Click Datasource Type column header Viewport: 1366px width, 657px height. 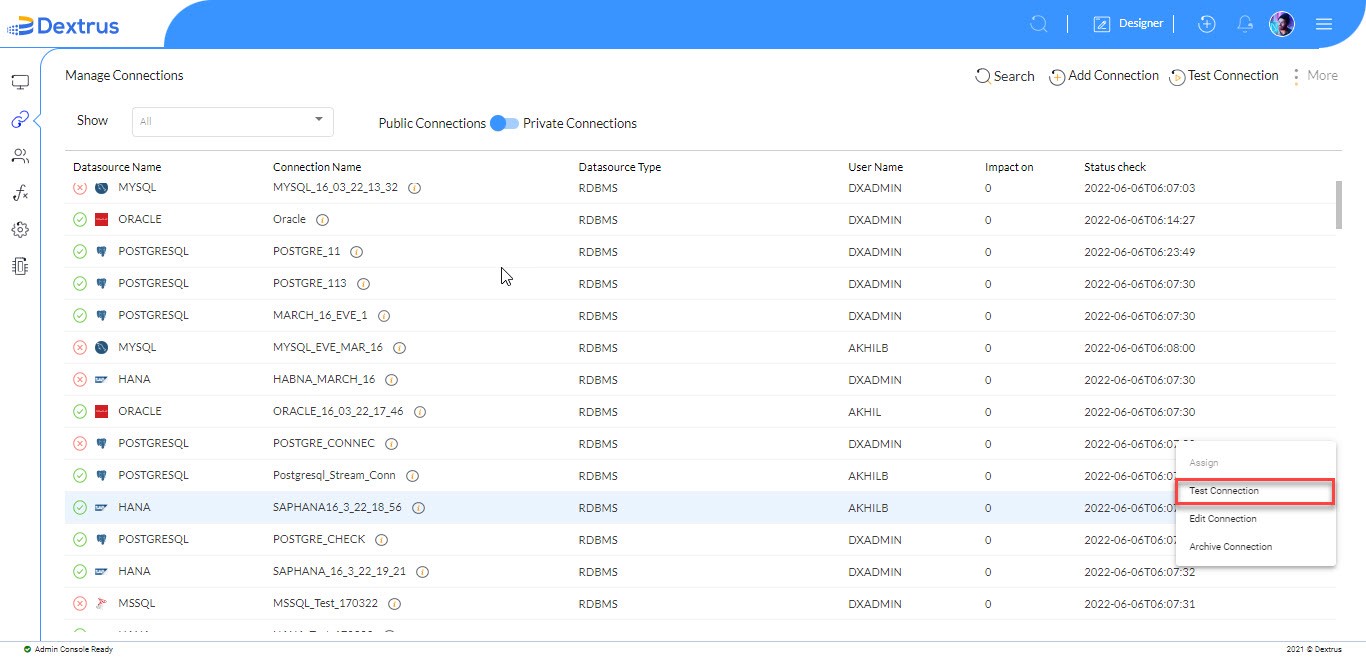[620, 167]
